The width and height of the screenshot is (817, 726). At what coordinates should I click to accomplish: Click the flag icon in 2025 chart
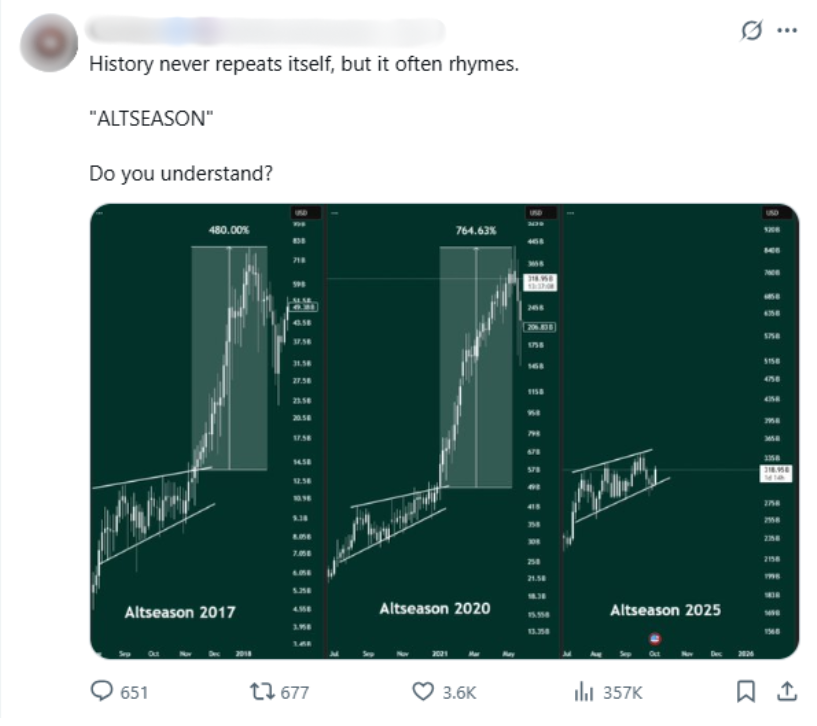pyautogui.click(x=655, y=638)
